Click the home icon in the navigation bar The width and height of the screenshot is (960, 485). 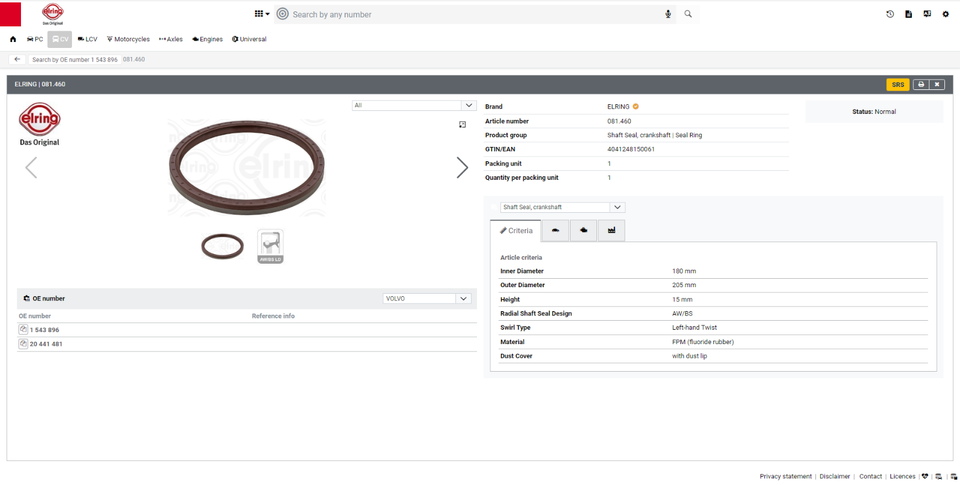pyautogui.click(x=13, y=39)
